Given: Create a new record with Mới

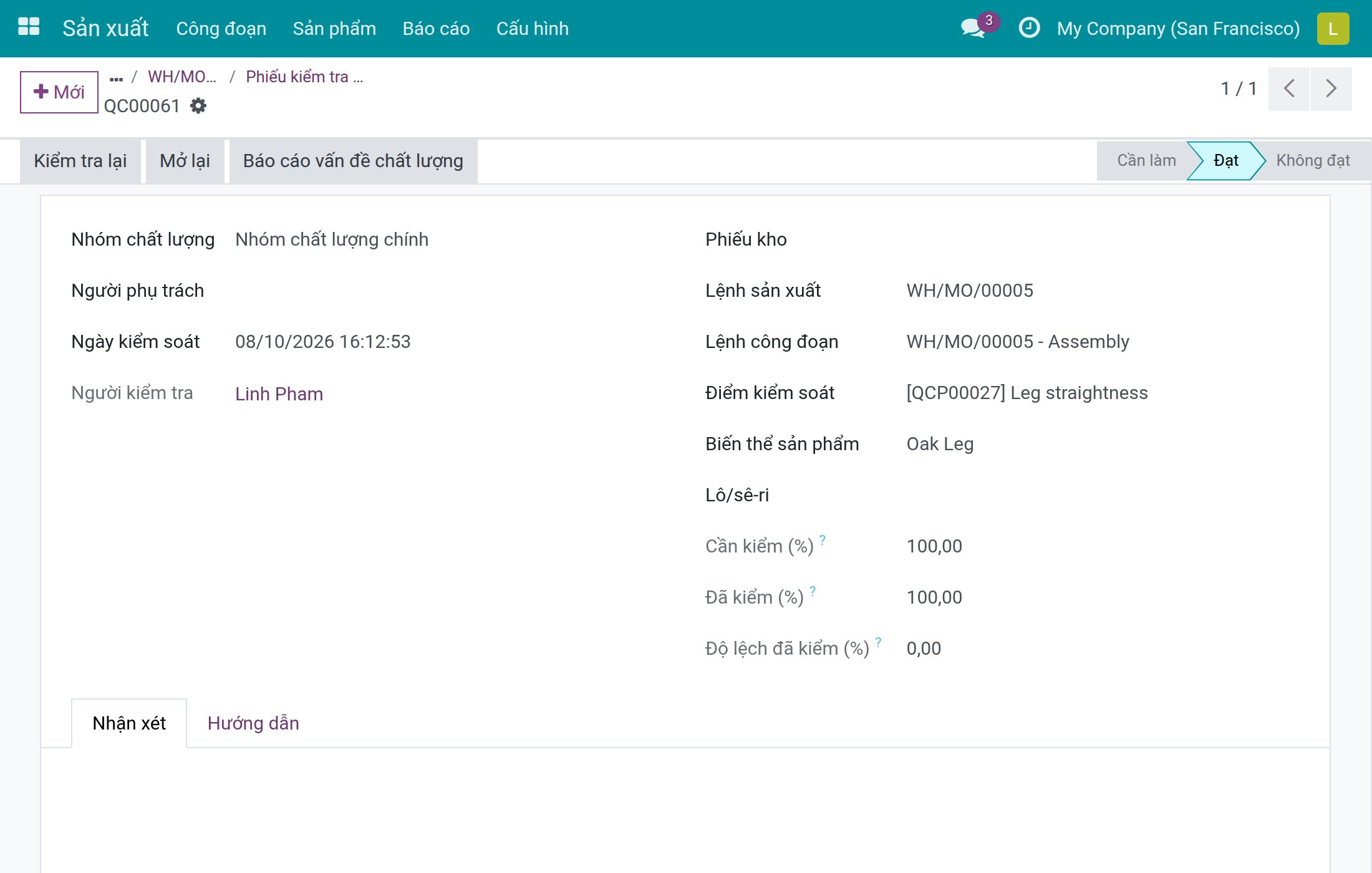Looking at the screenshot, I should 59,92.
